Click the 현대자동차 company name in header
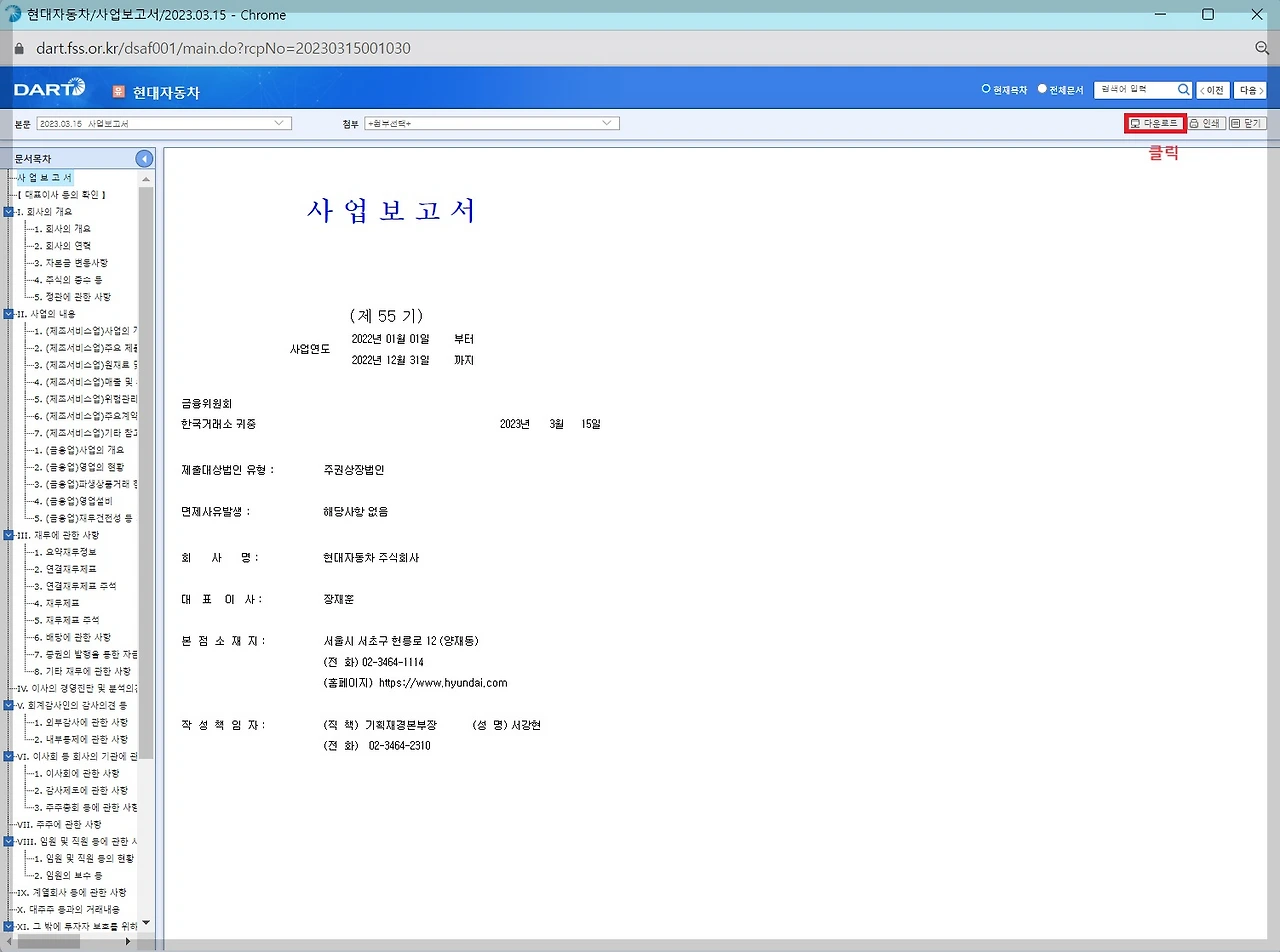This screenshot has height=952, width=1280. tap(166, 92)
